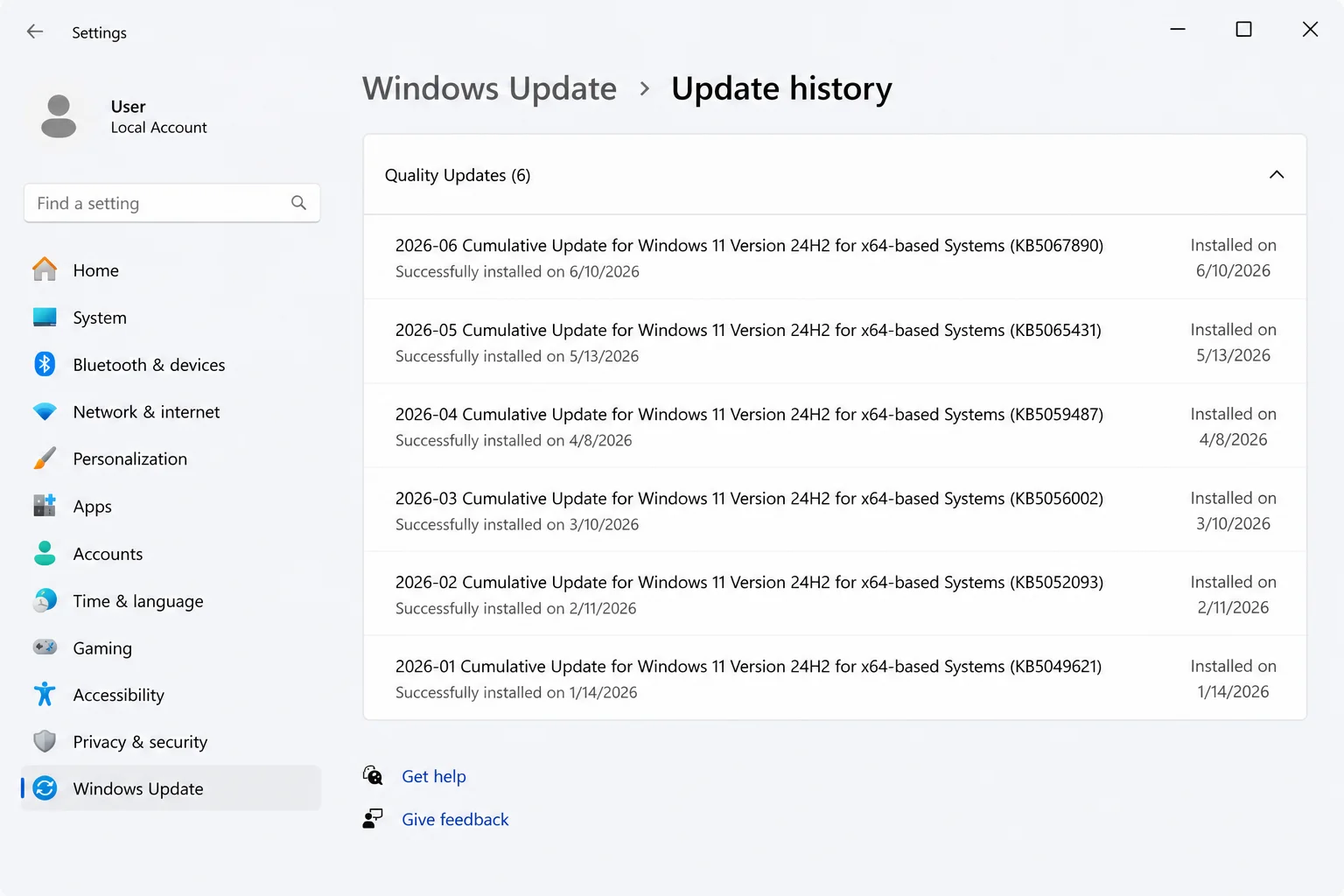
Task: Select update KB5065431 entry
Action: pyautogui.click(x=835, y=341)
